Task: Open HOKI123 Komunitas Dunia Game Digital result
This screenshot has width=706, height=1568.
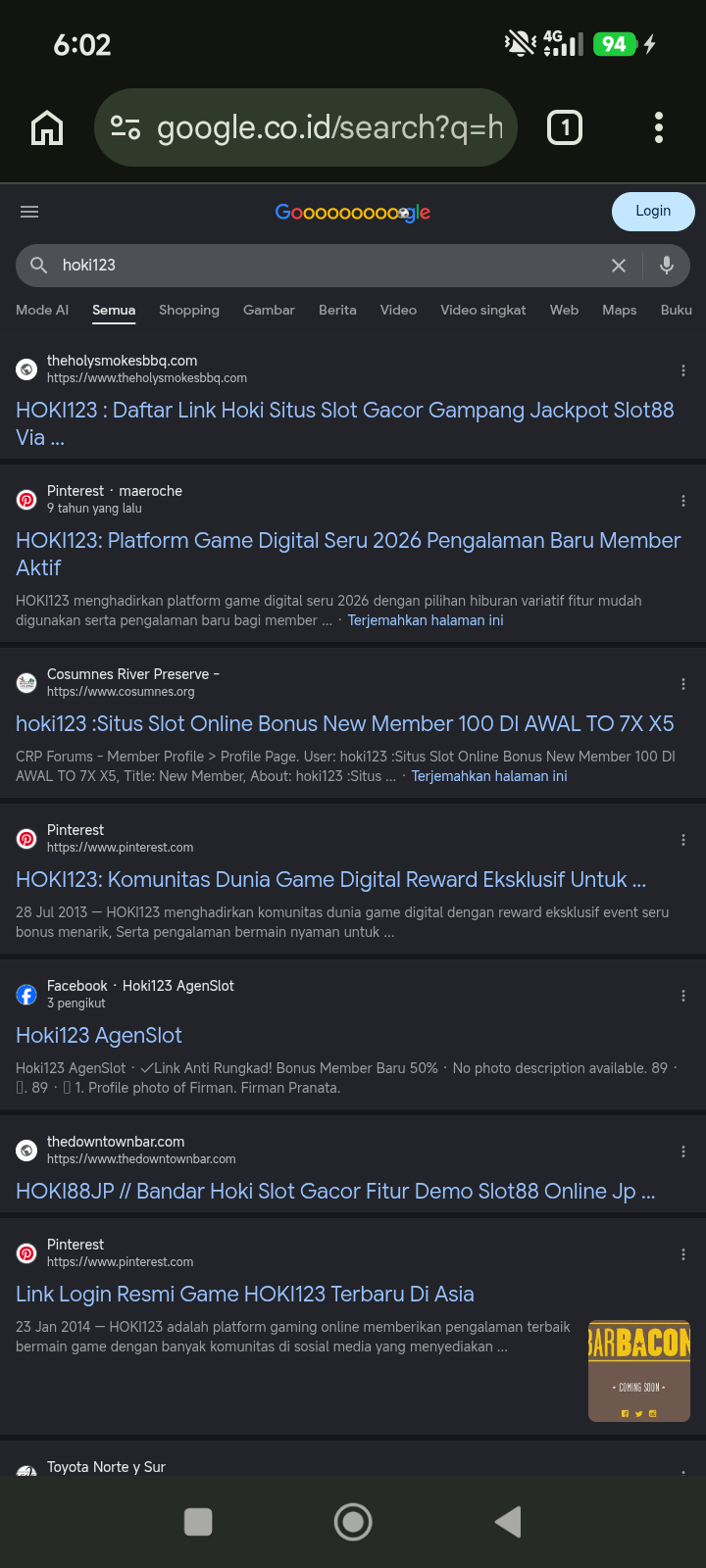Action: point(331,879)
